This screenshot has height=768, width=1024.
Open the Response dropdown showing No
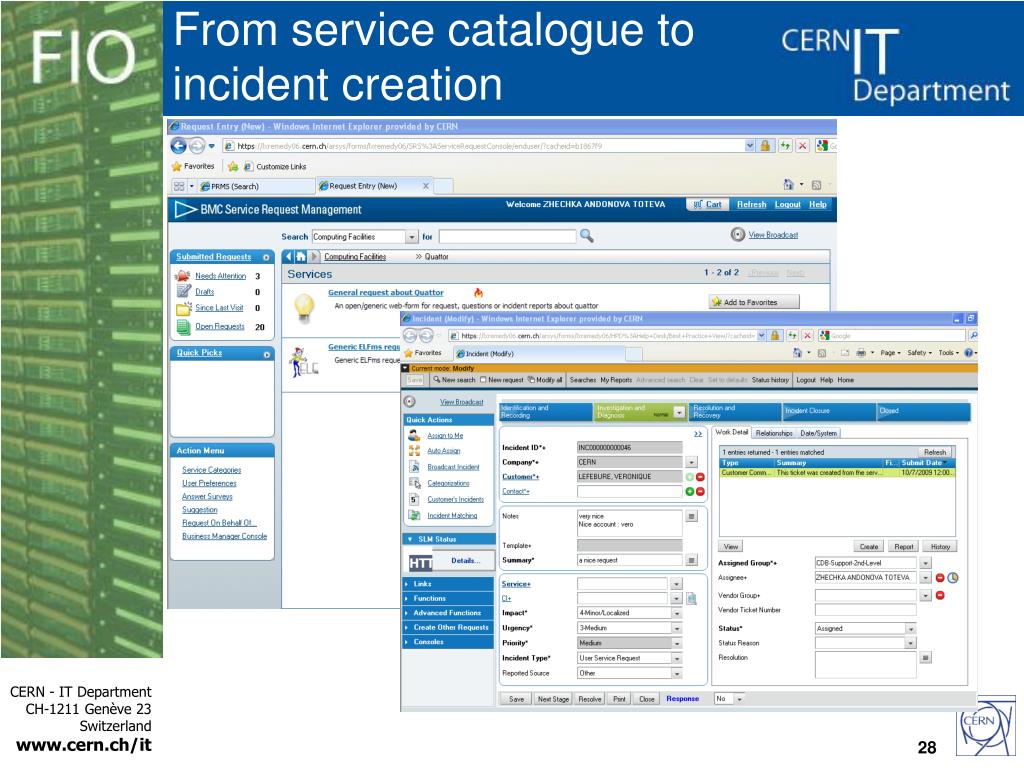[739, 699]
